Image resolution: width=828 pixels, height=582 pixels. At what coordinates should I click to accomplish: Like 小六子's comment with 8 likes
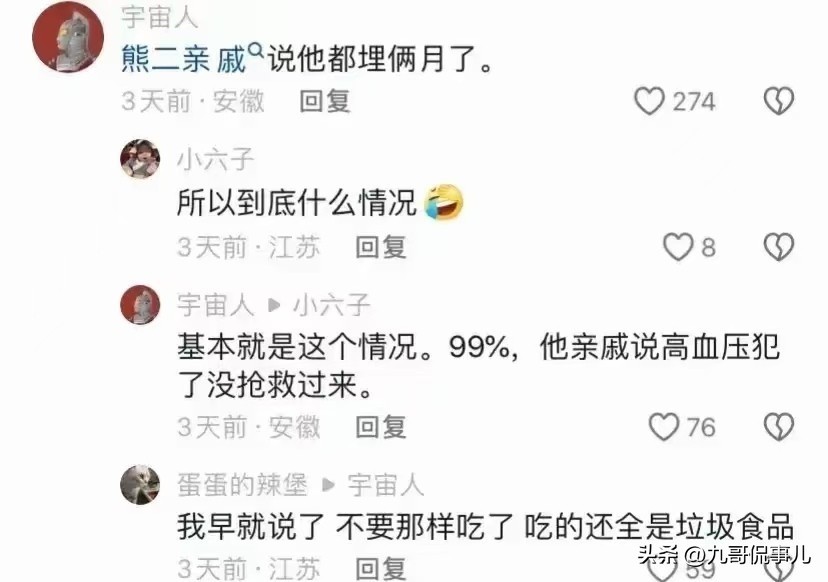(678, 247)
